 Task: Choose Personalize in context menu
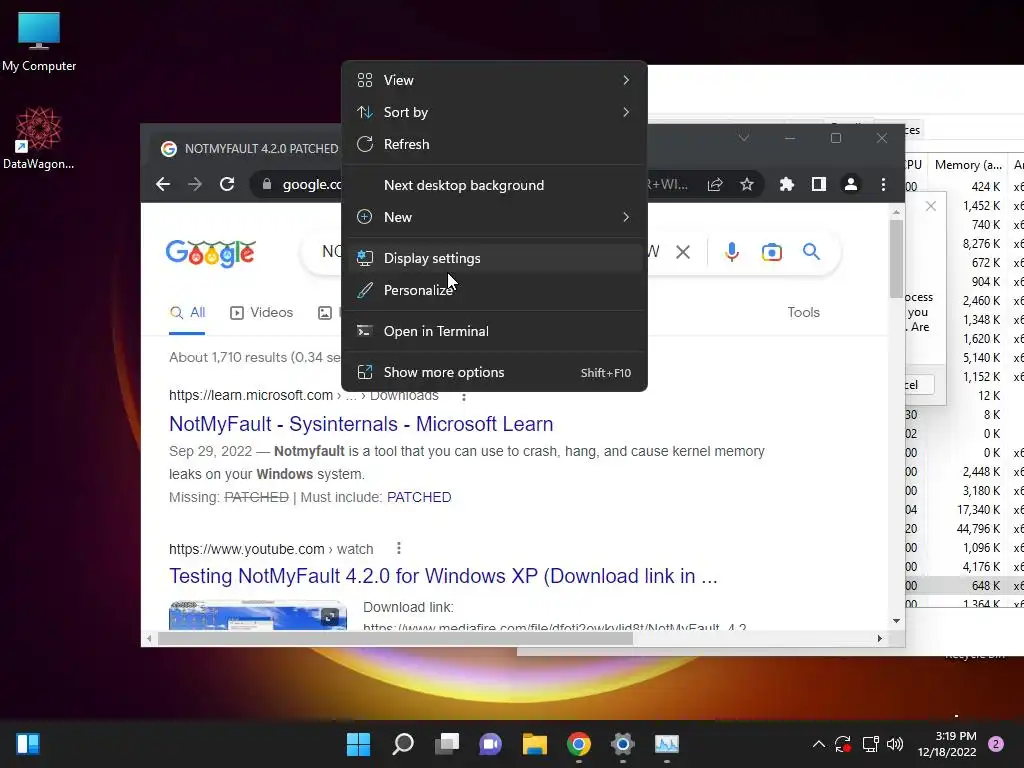point(494,290)
